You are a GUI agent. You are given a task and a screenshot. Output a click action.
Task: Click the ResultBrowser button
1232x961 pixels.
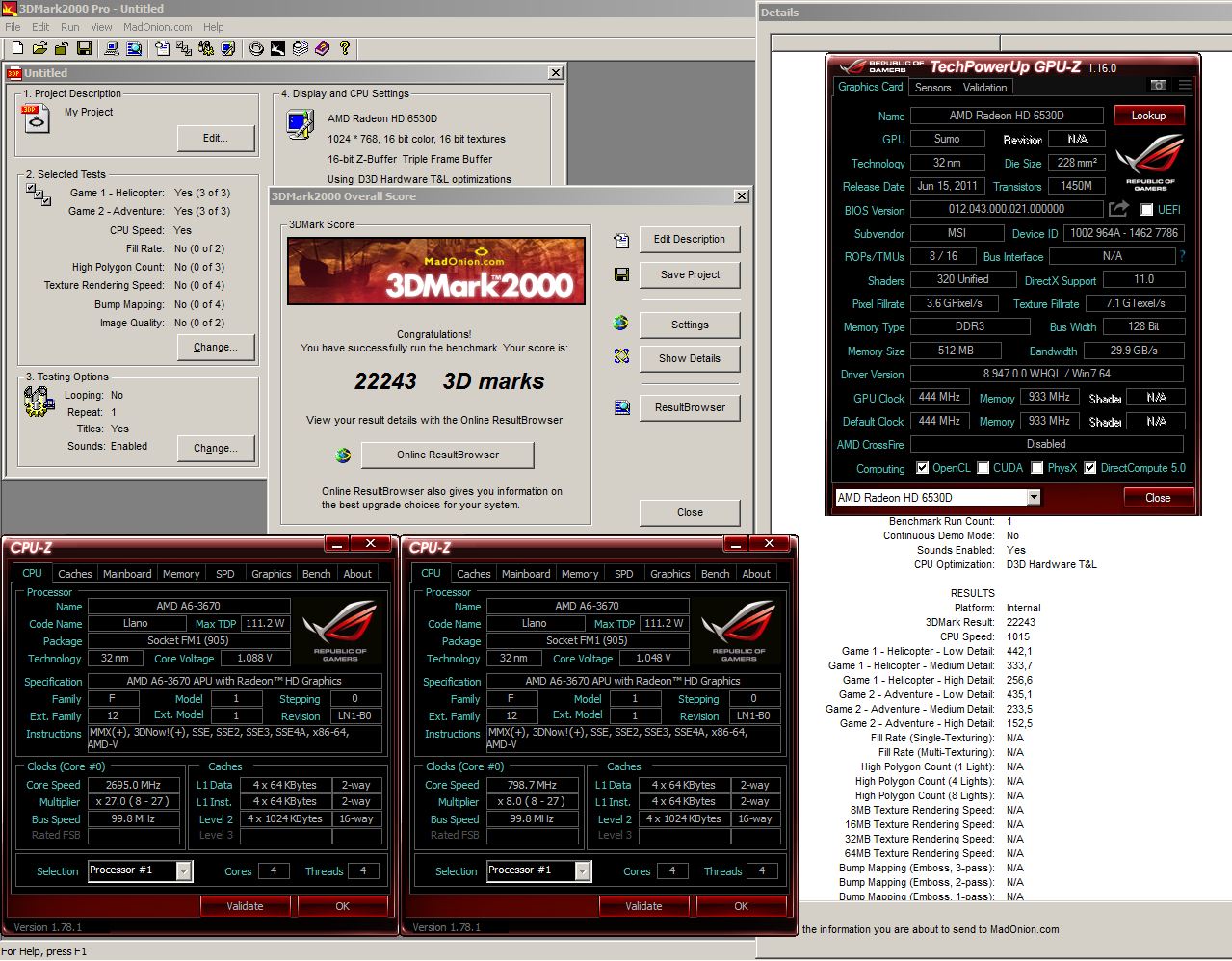coord(690,407)
